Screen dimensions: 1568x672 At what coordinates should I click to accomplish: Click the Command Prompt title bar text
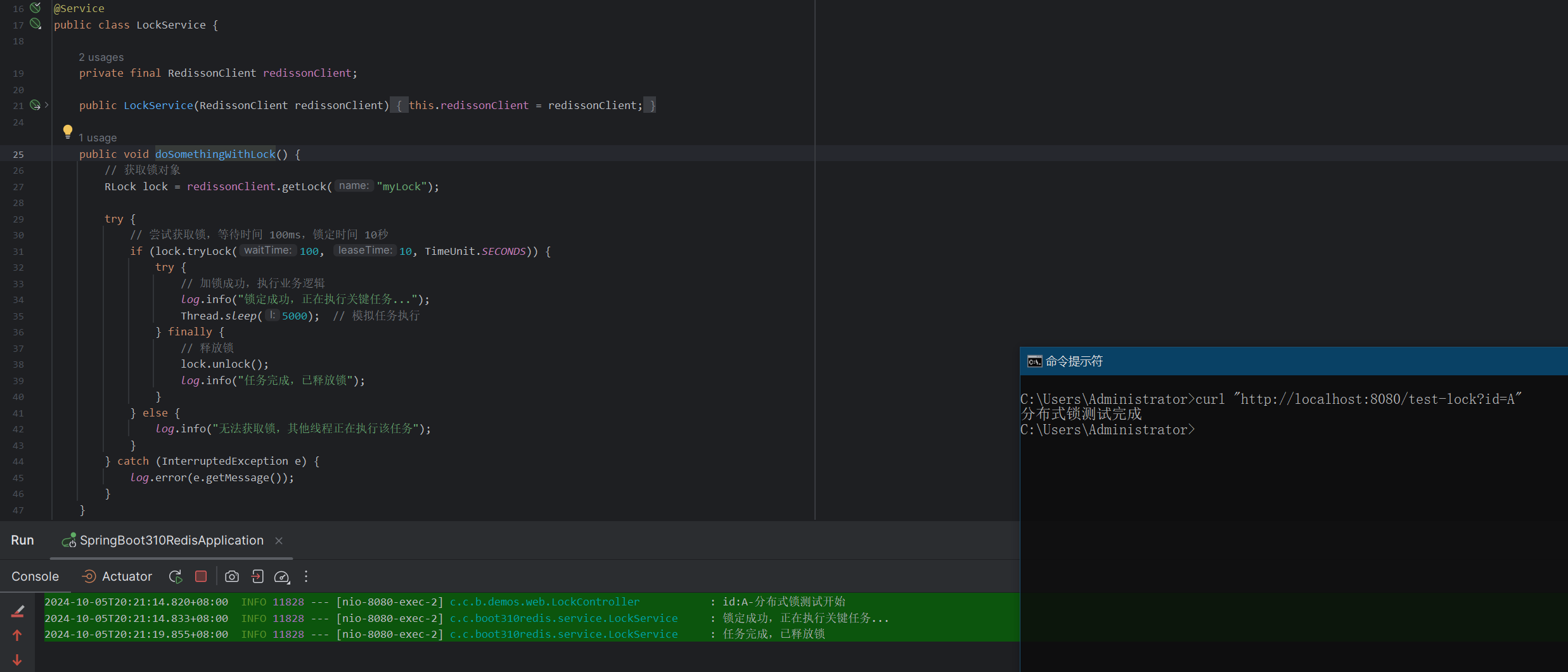1074,361
